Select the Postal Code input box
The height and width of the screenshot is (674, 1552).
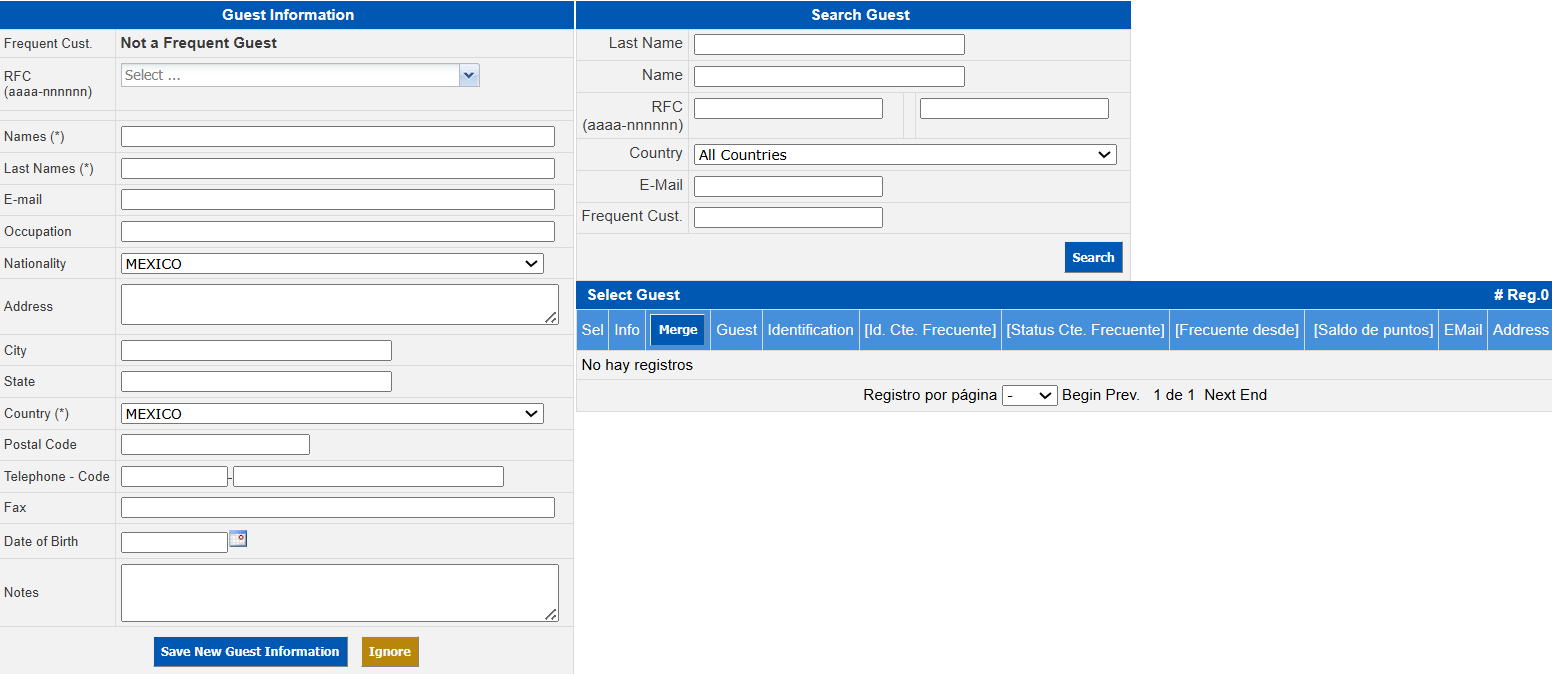[215, 445]
